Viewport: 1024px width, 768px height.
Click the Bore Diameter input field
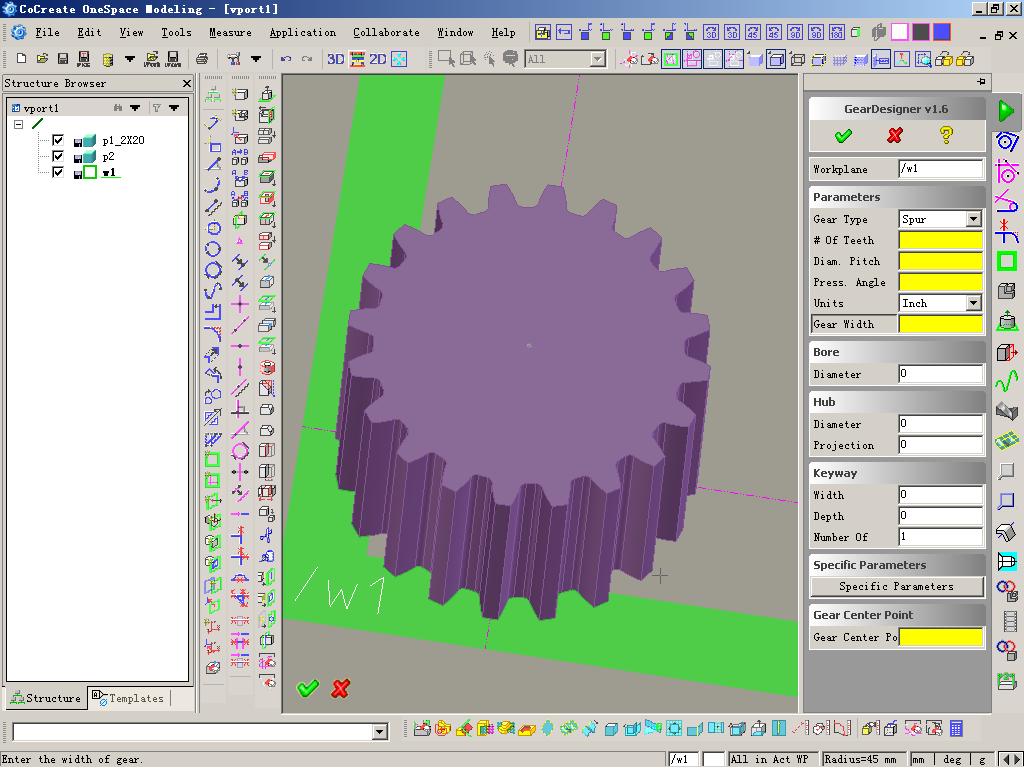point(940,374)
